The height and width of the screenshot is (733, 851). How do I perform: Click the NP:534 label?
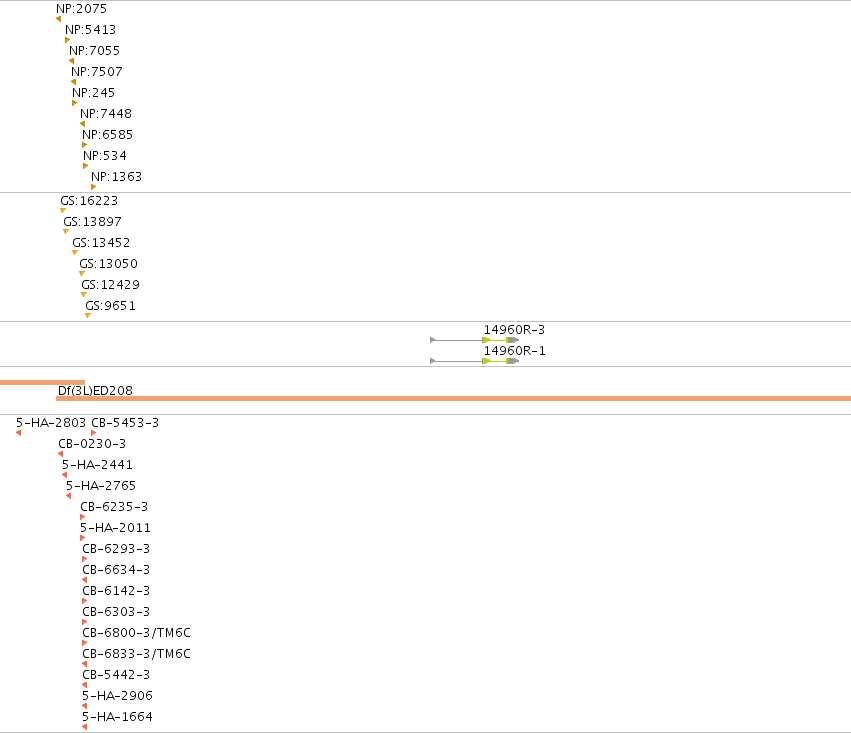click(x=105, y=156)
